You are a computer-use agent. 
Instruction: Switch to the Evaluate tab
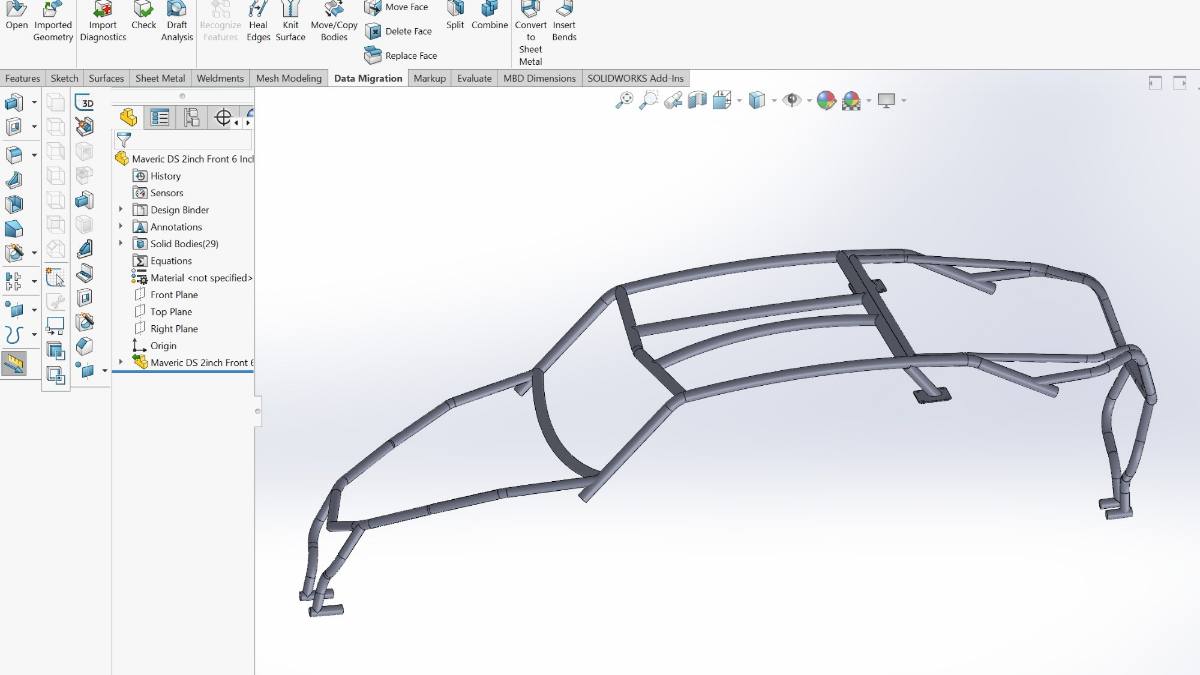(x=475, y=78)
